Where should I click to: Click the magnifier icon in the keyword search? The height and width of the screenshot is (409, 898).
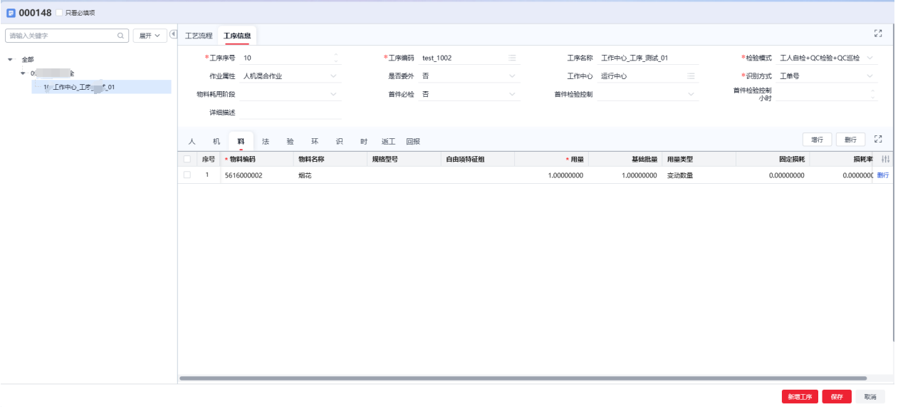(120, 36)
